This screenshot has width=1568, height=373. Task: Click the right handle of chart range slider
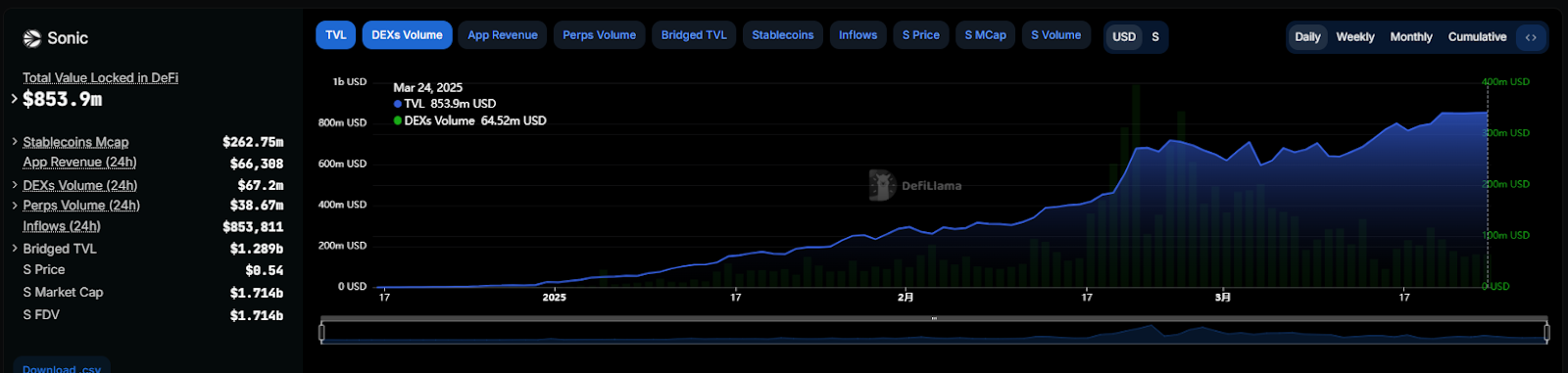(x=1546, y=333)
